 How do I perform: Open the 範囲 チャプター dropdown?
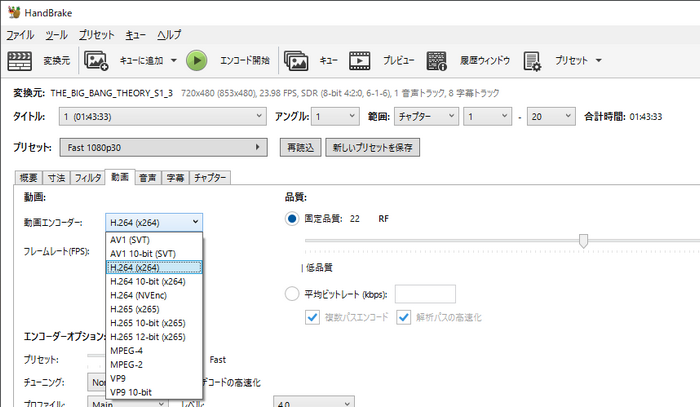(x=426, y=116)
